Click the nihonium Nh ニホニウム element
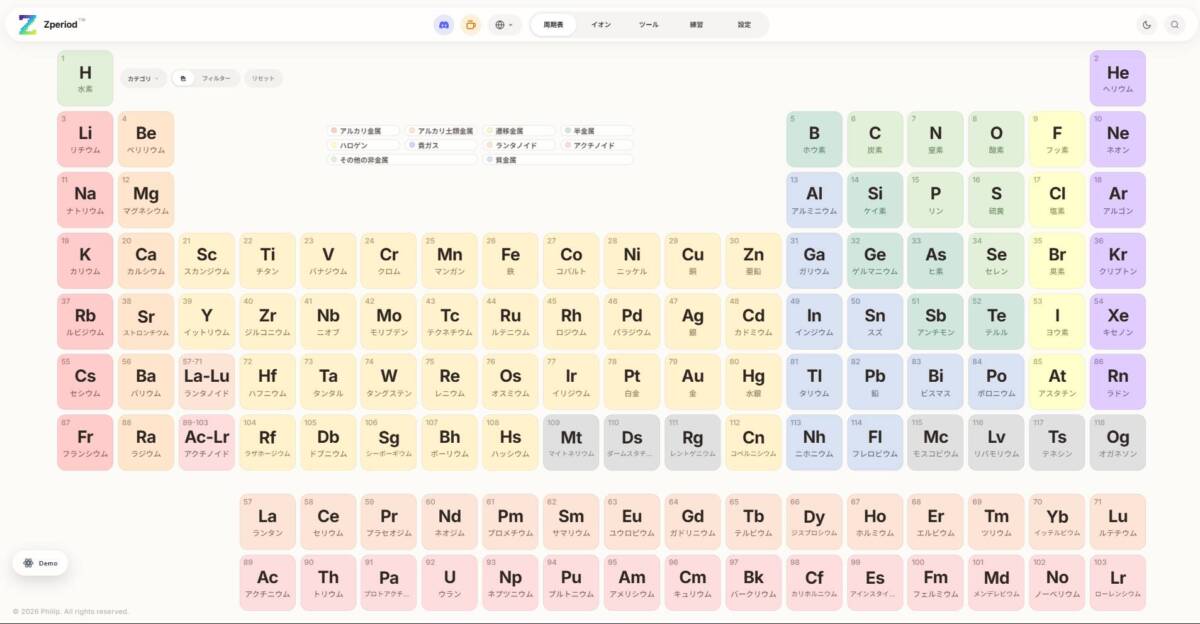 [x=814, y=443]
